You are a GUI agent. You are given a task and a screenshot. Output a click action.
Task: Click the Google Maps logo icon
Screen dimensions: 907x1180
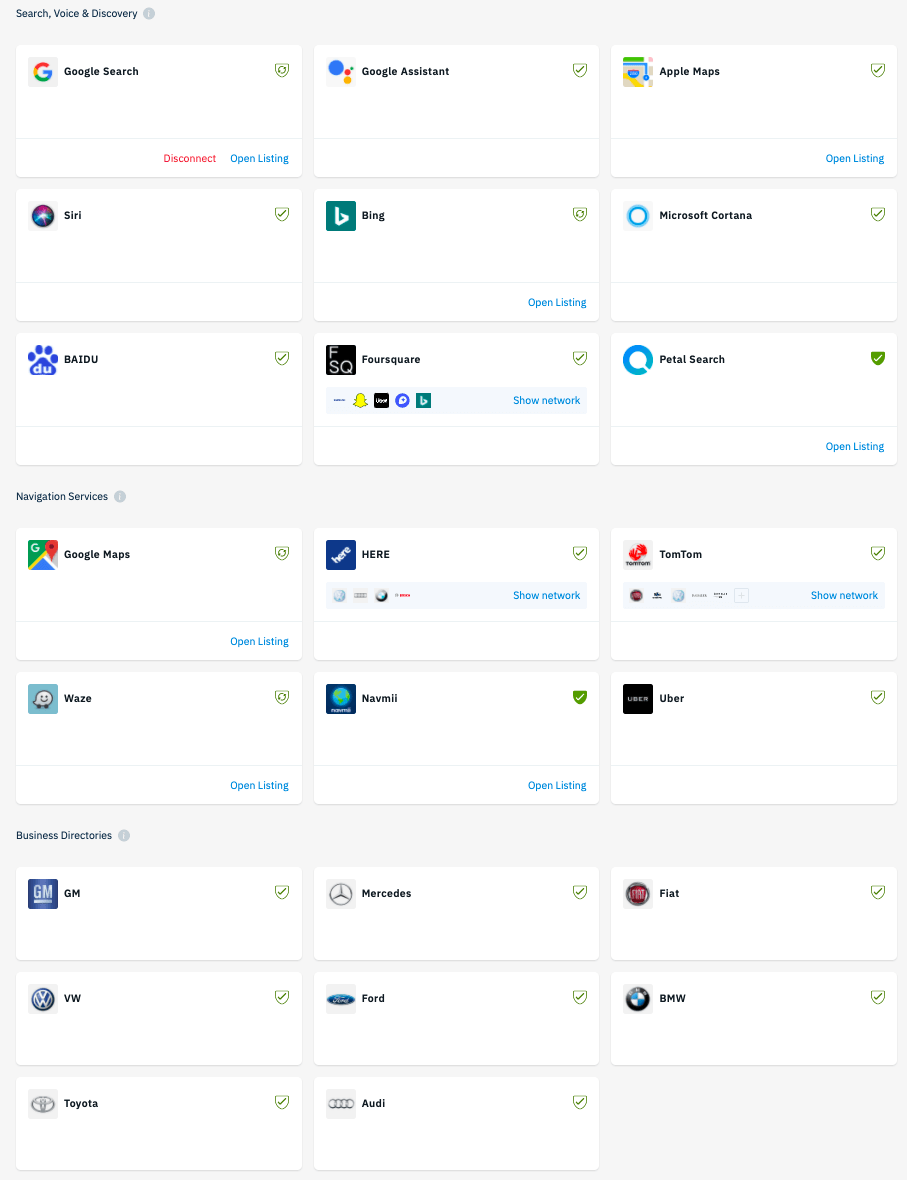click(x=43, y=555)
